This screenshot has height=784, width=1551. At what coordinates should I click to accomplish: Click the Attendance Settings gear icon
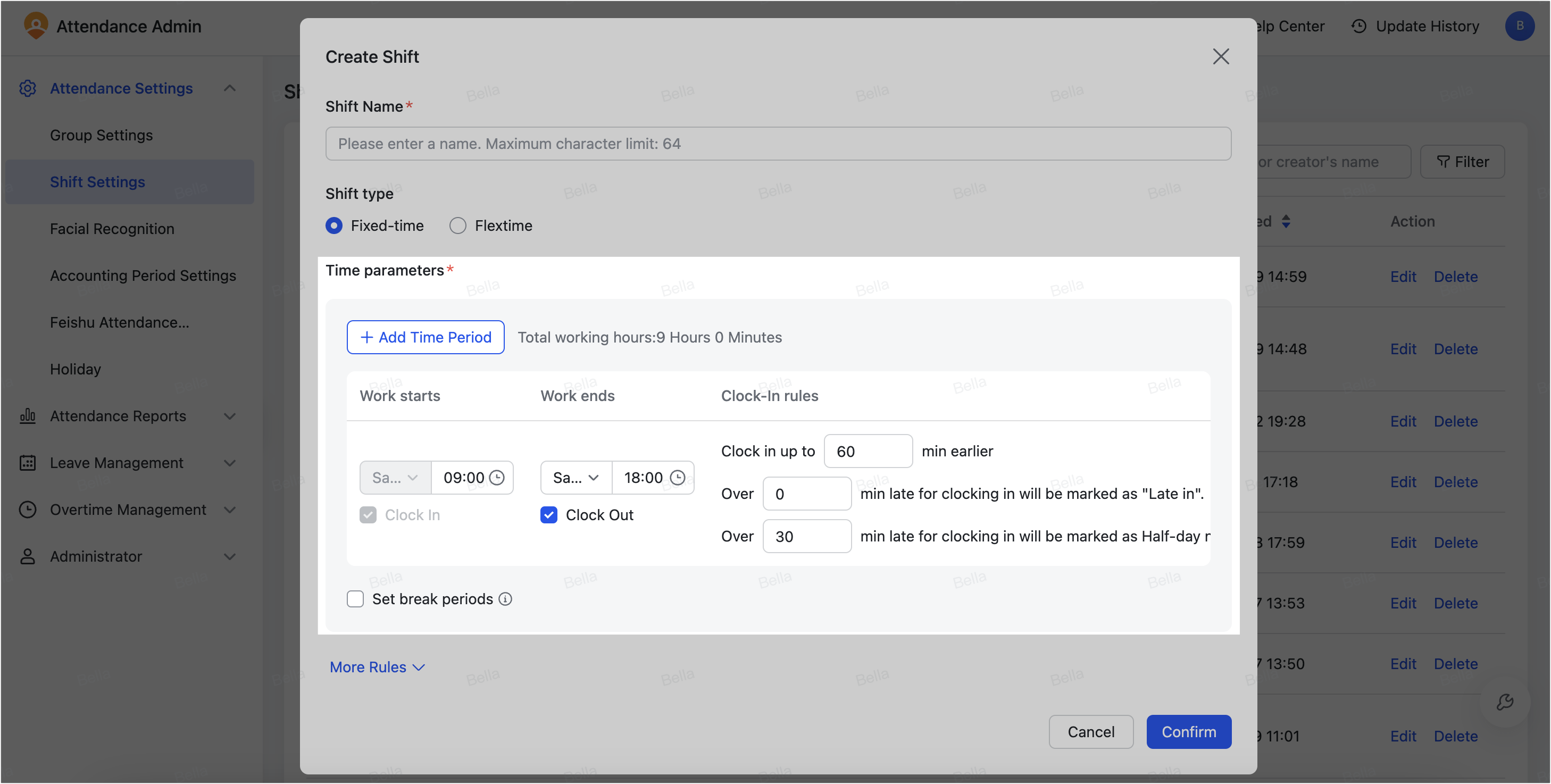[x=28, y=88]
